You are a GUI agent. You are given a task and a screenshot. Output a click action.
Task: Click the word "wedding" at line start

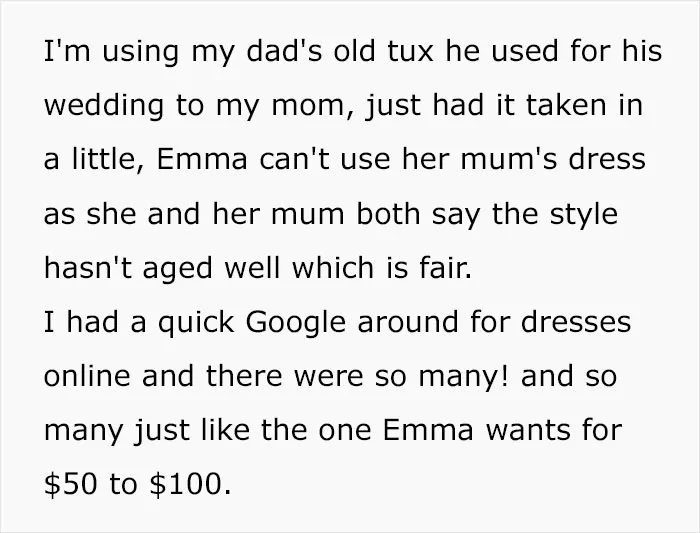[x=104, y=106]
